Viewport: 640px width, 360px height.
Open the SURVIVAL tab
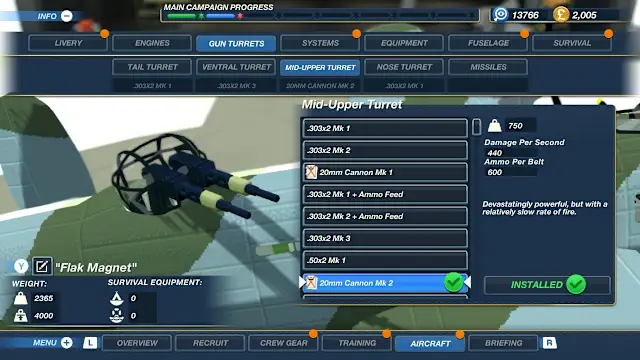(572, 43)
